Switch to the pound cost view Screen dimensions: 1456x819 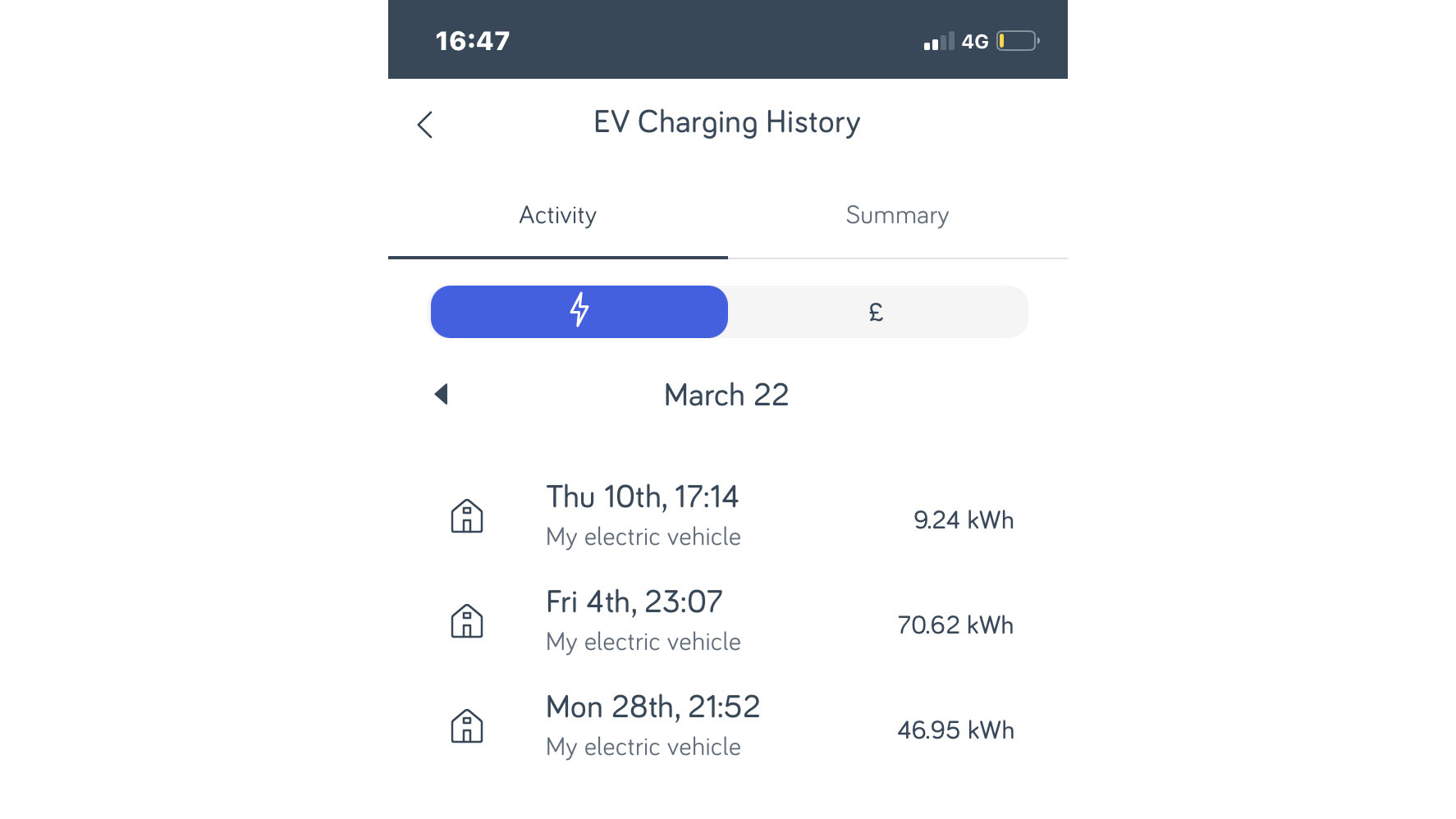877,312
